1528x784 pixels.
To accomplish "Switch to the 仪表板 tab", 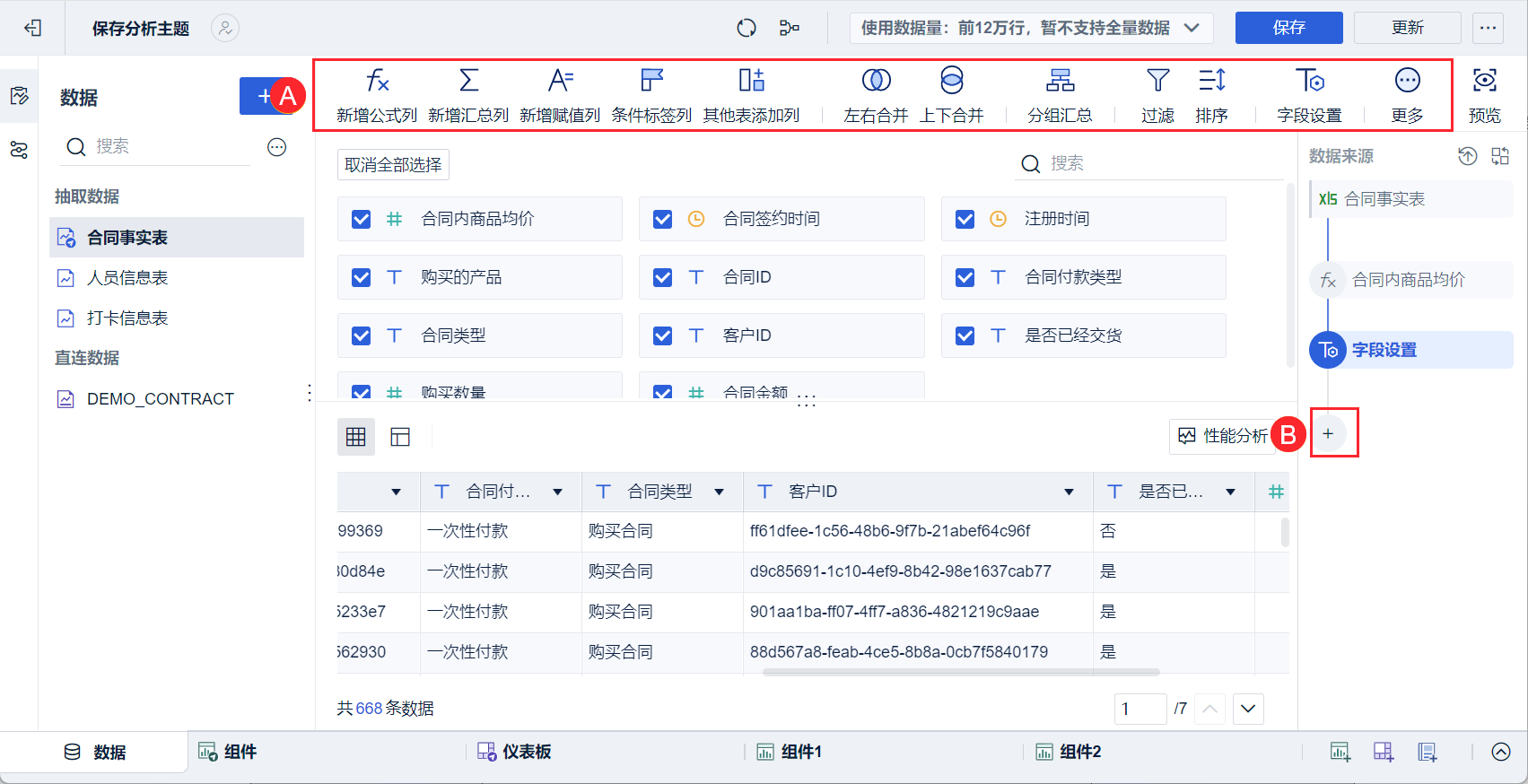I will pyautogui.click(x=514, y=752).
